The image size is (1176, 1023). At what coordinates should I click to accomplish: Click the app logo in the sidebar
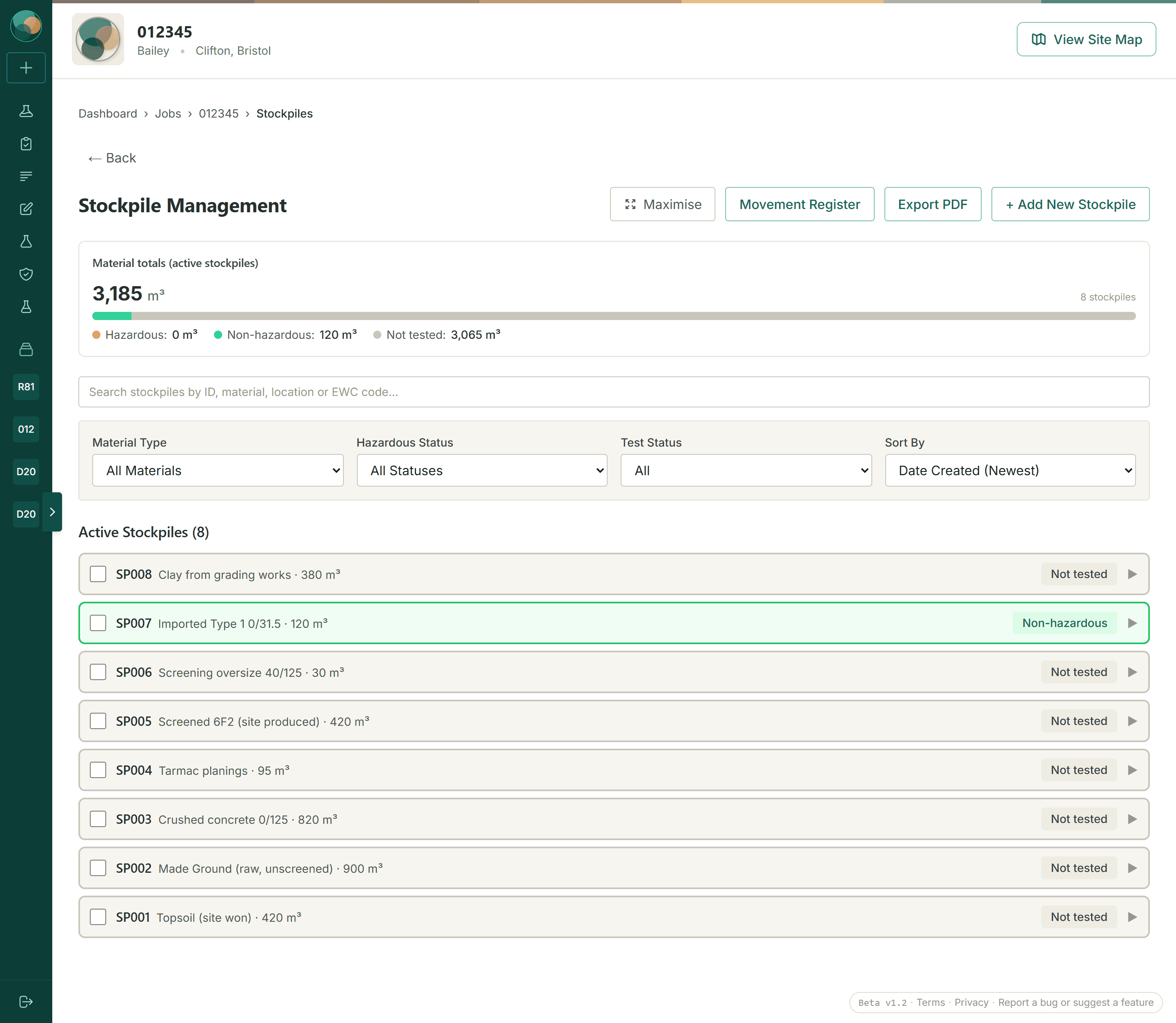[x=26, y=26]
